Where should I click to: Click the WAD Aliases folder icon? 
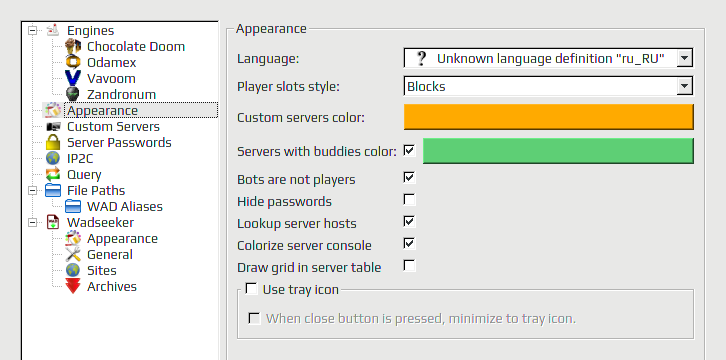73,206
